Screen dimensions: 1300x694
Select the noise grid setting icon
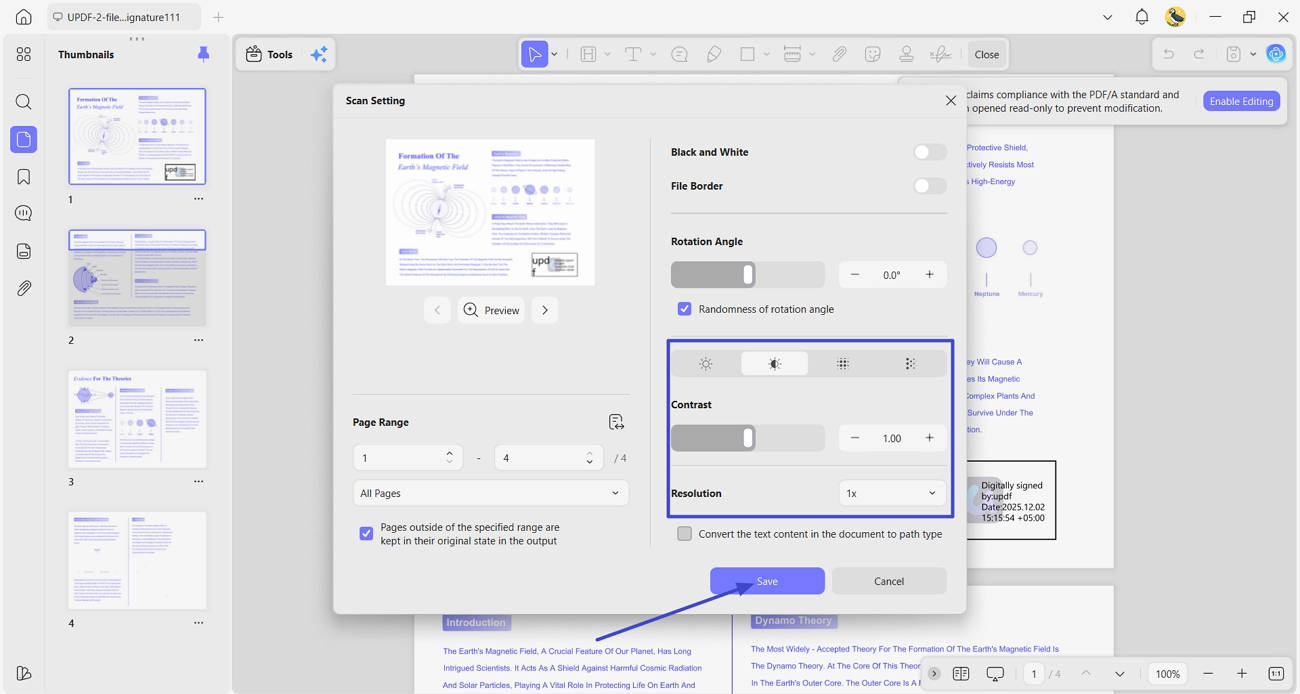tap(843, 364)
